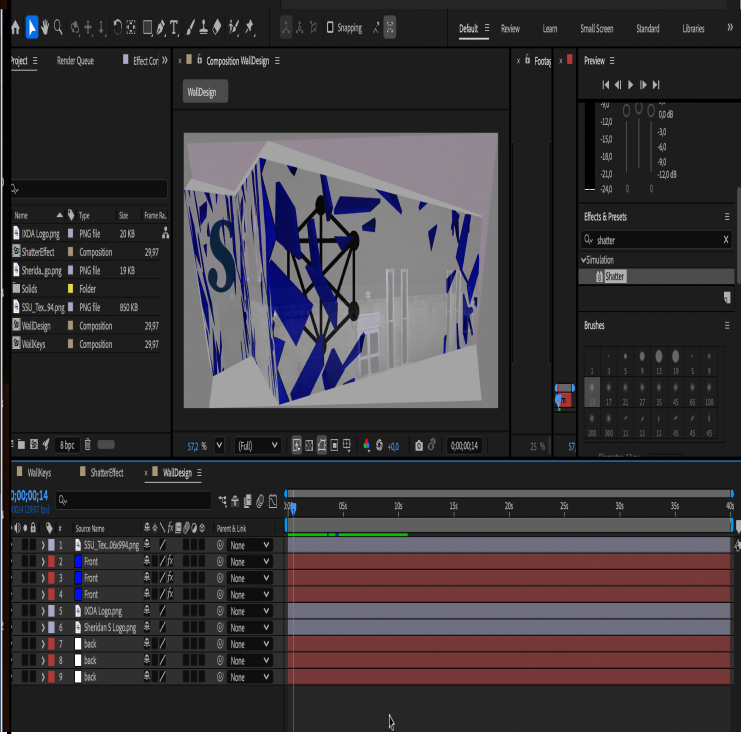Enable the Snapping checkbox

pos(330,28)
